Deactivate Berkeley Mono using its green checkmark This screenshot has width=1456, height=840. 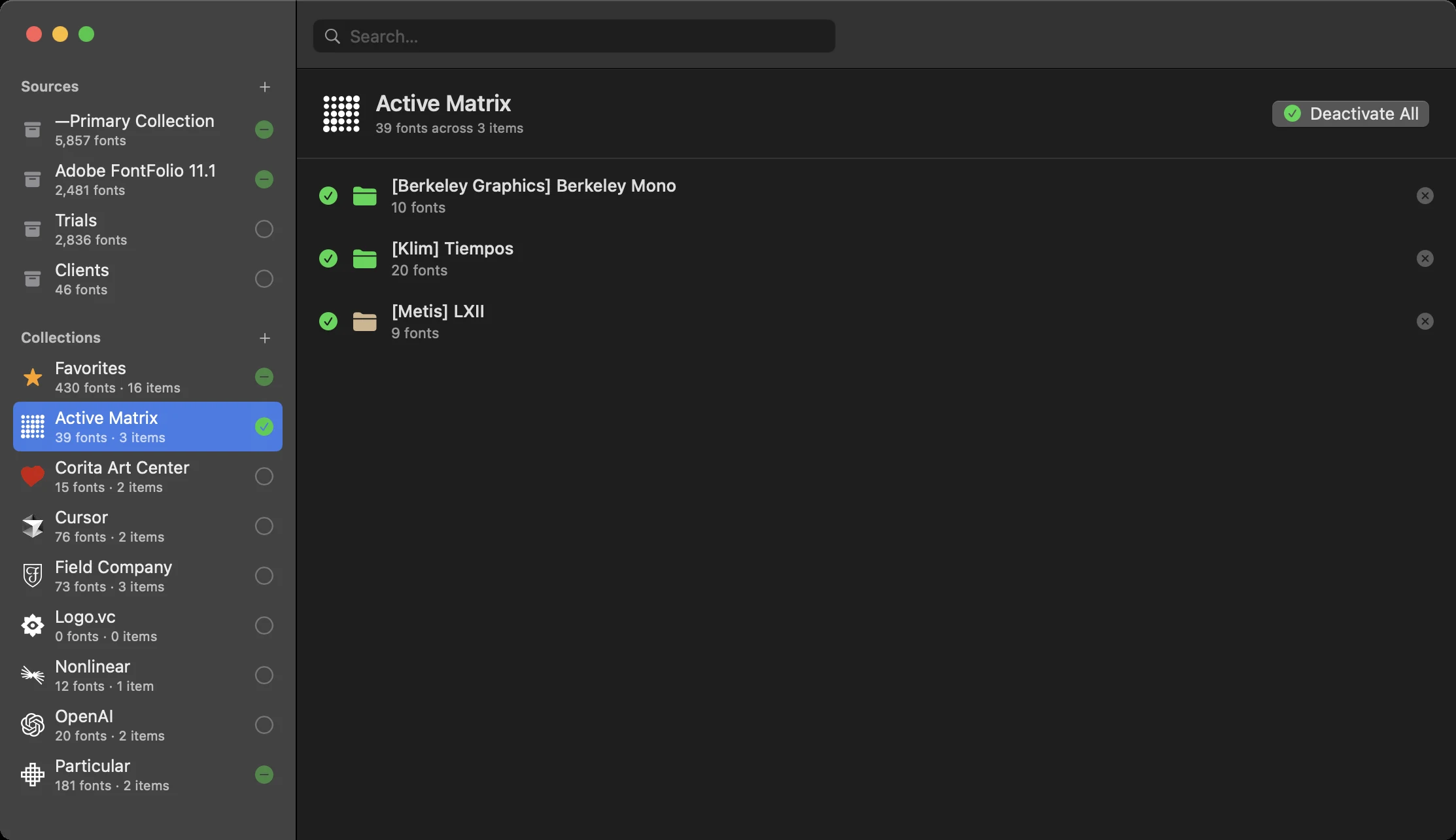[x=328, y=196]
